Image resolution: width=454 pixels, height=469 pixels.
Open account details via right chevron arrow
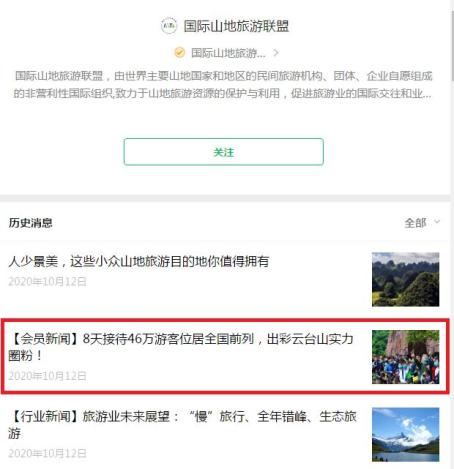(276, 53)
